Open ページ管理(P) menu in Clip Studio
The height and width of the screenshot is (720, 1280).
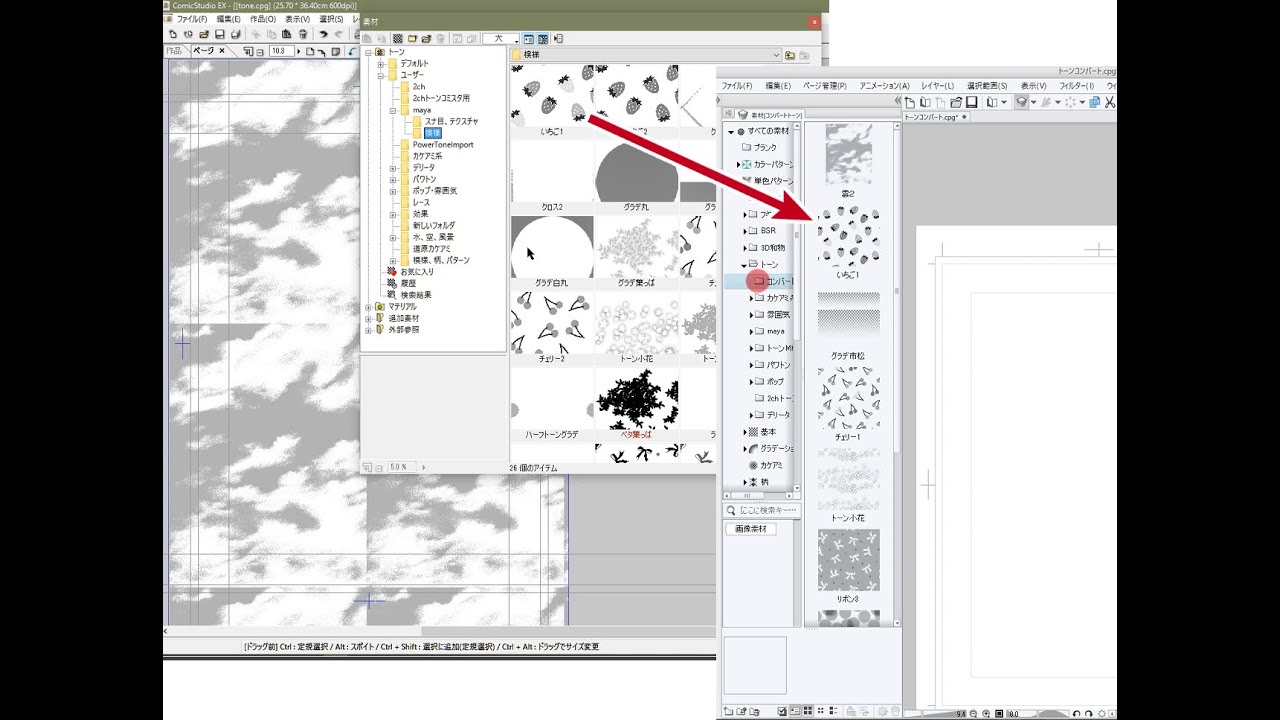[x=824, y=86]
